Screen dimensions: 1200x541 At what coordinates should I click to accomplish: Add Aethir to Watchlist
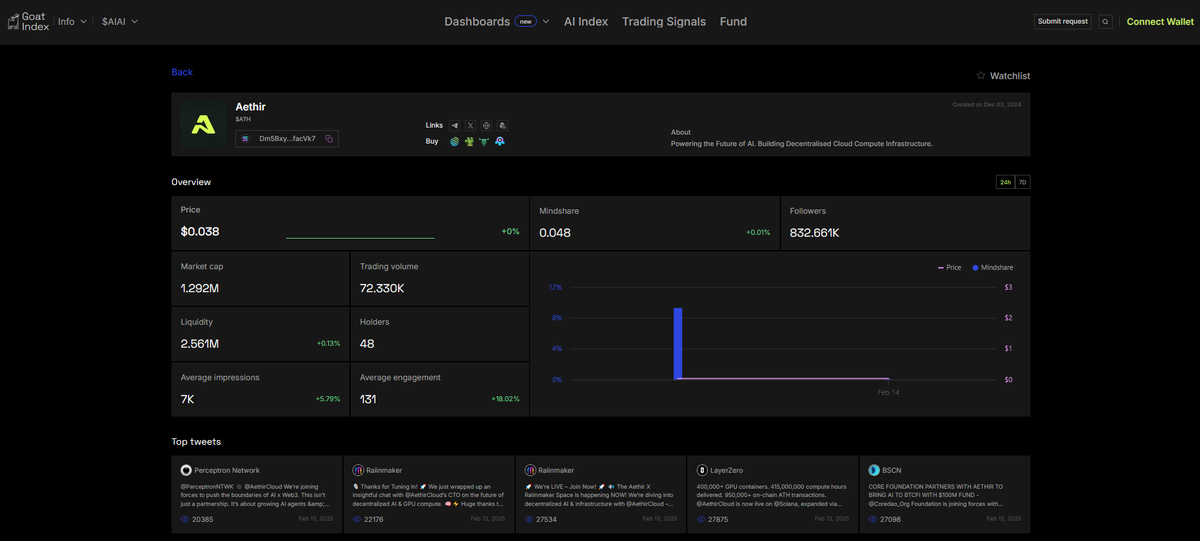click(1003, 75)
